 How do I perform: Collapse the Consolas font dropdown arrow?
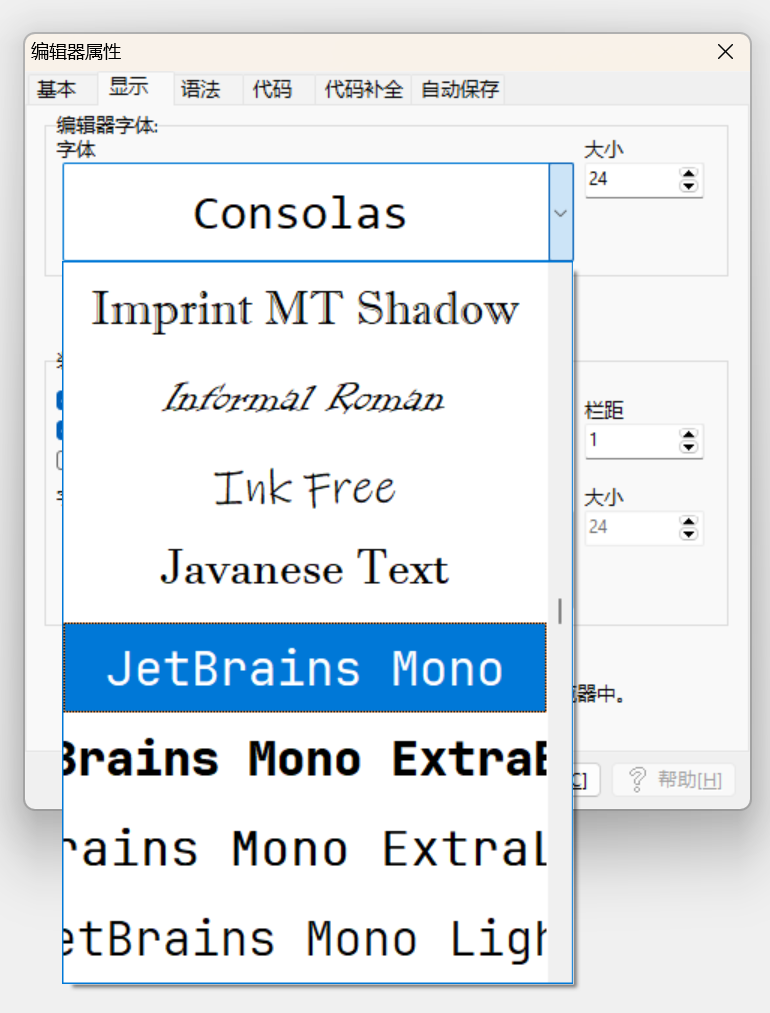click(561, 213)
